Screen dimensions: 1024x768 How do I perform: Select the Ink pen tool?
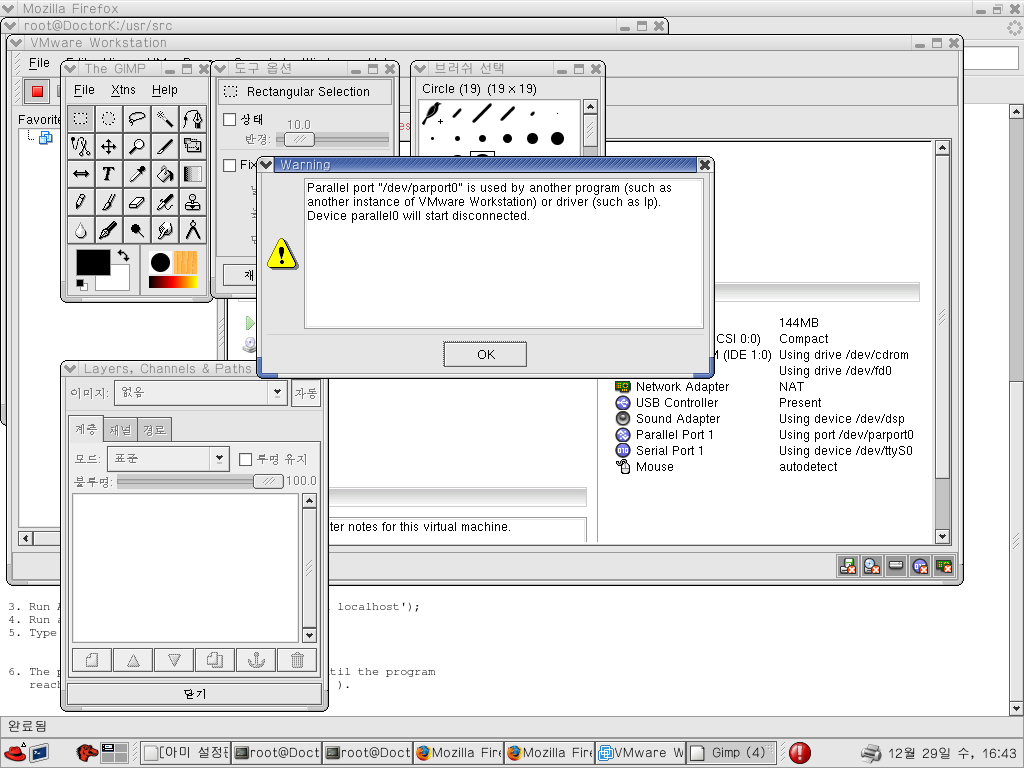click(108, 230)
